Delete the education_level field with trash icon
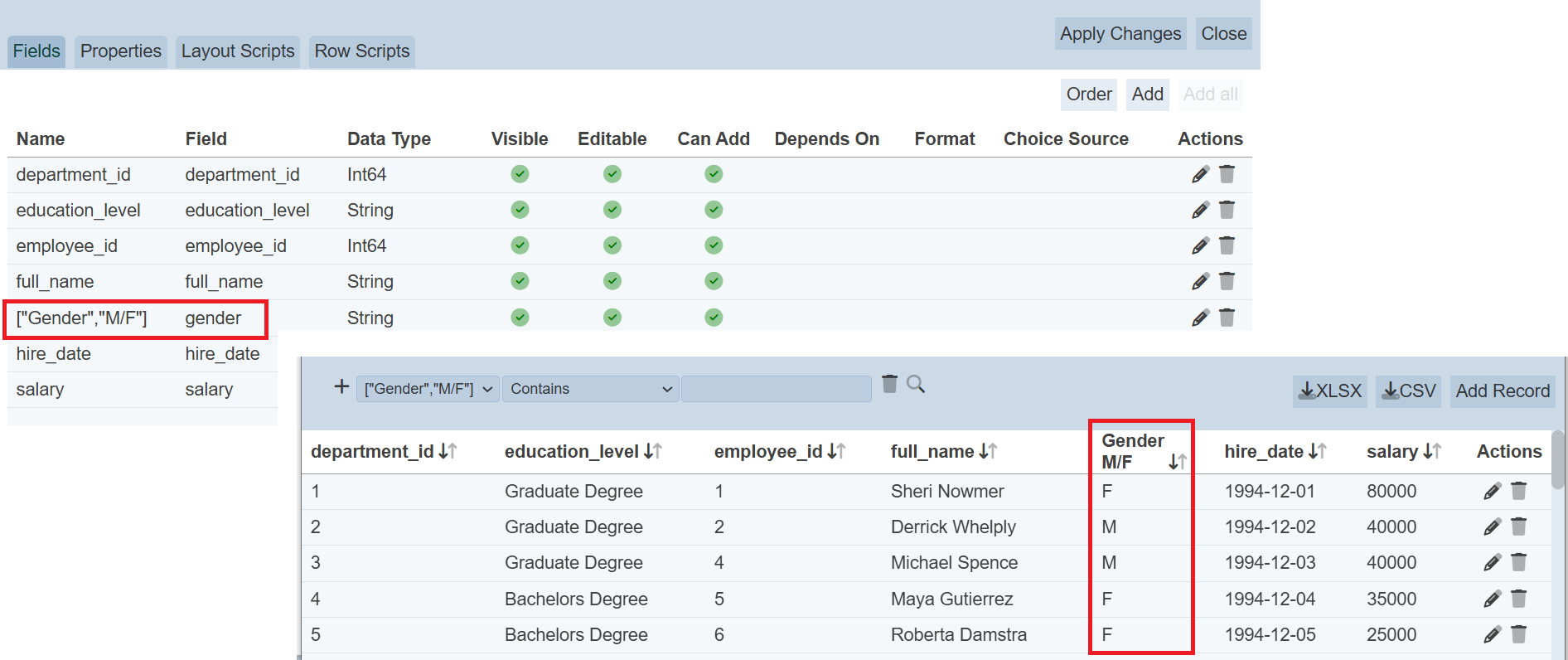 pyautogui.click(x=1227, y=210)
